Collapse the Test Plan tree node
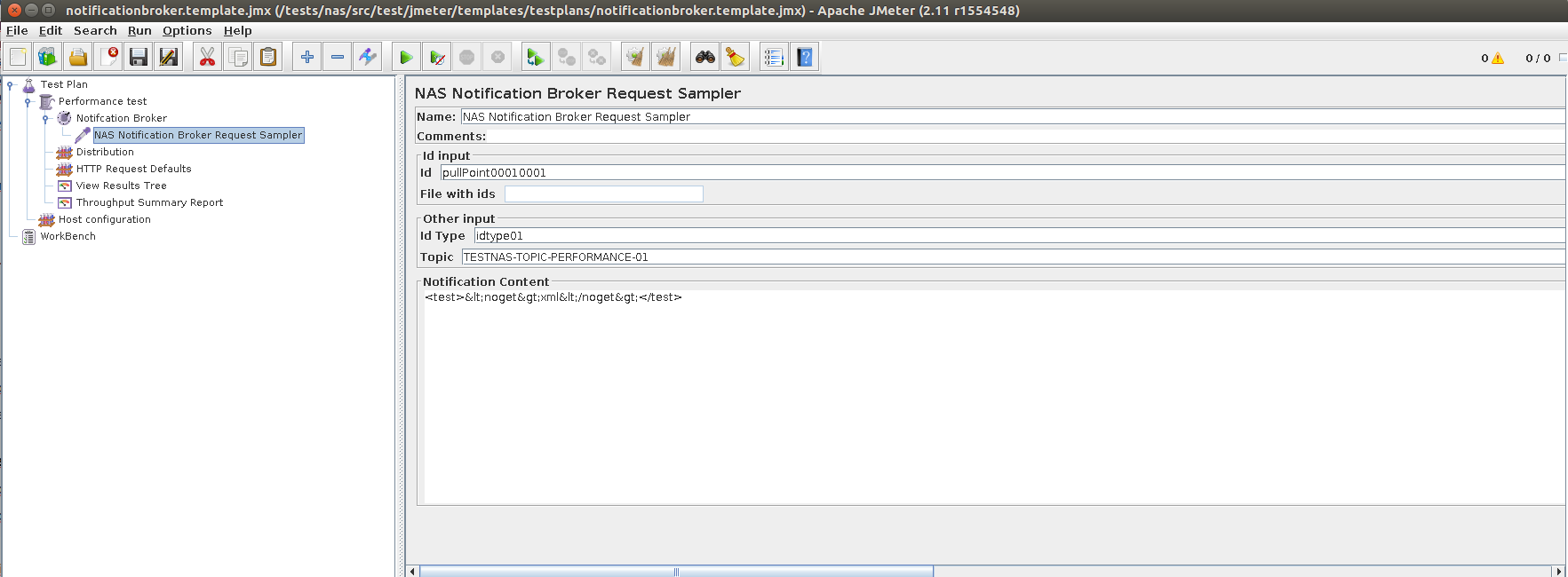Image resolution: width=1568 pixels, height=577 pixels. click(x=11, y=85)
